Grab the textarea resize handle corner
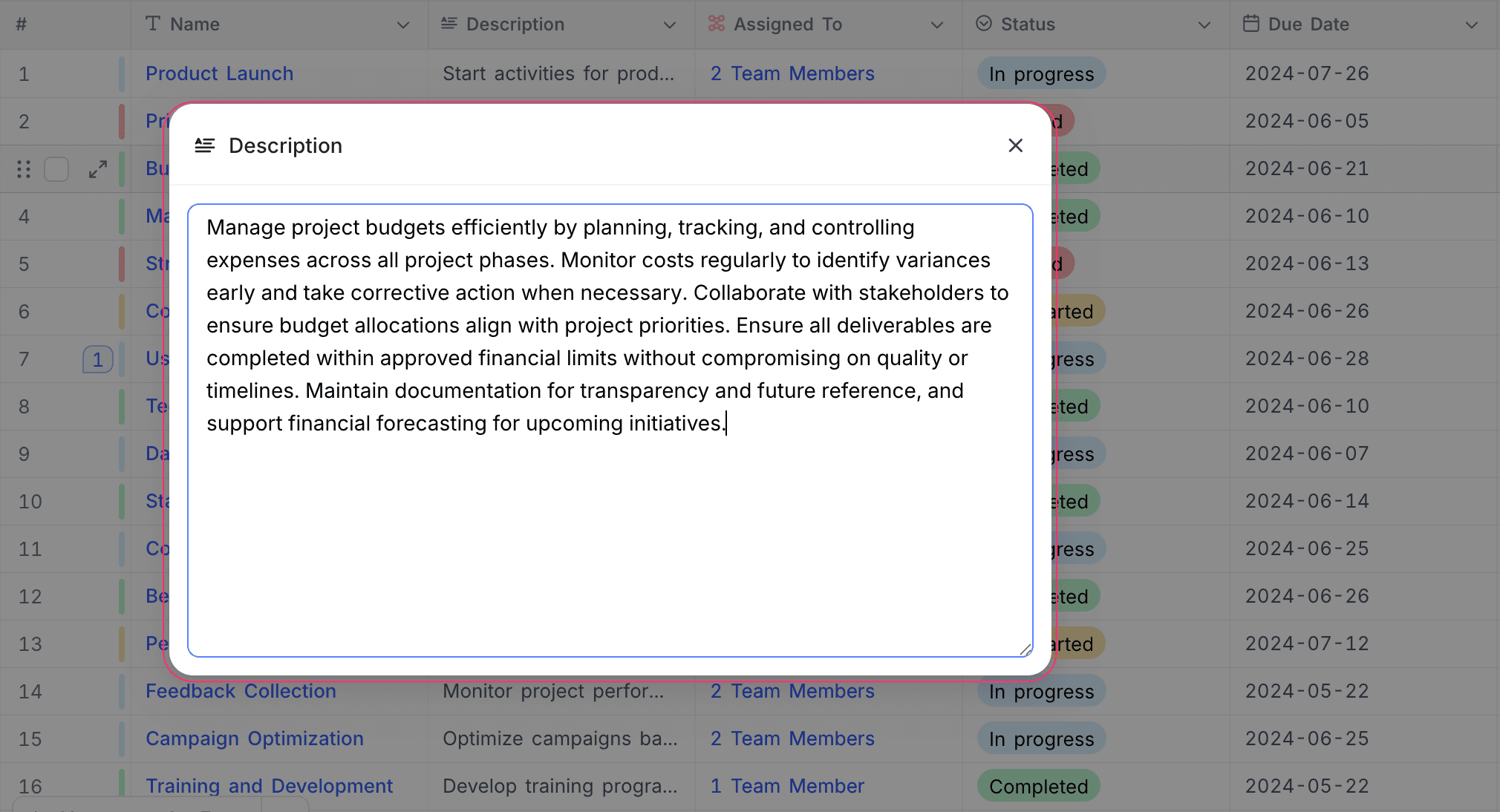This screenshot has width=1500, height=812. [x=1025, y=649]
